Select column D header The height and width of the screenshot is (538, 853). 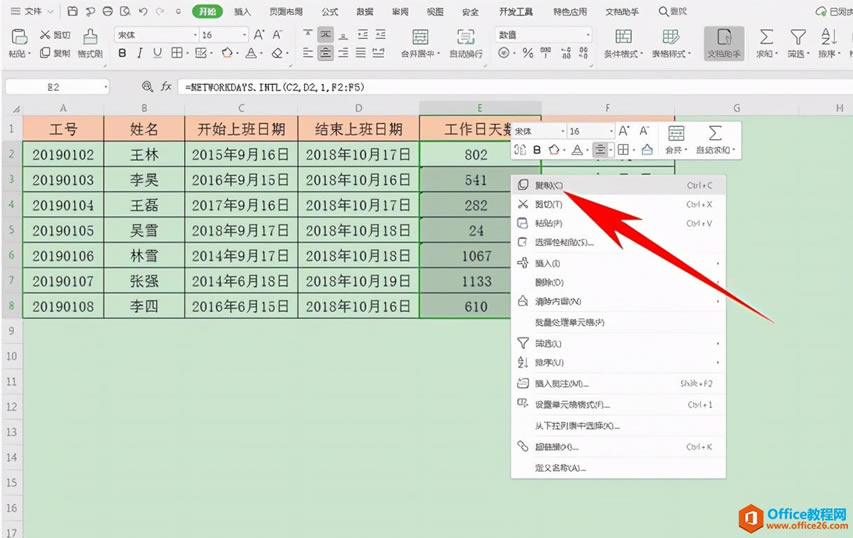pos(358,108)
